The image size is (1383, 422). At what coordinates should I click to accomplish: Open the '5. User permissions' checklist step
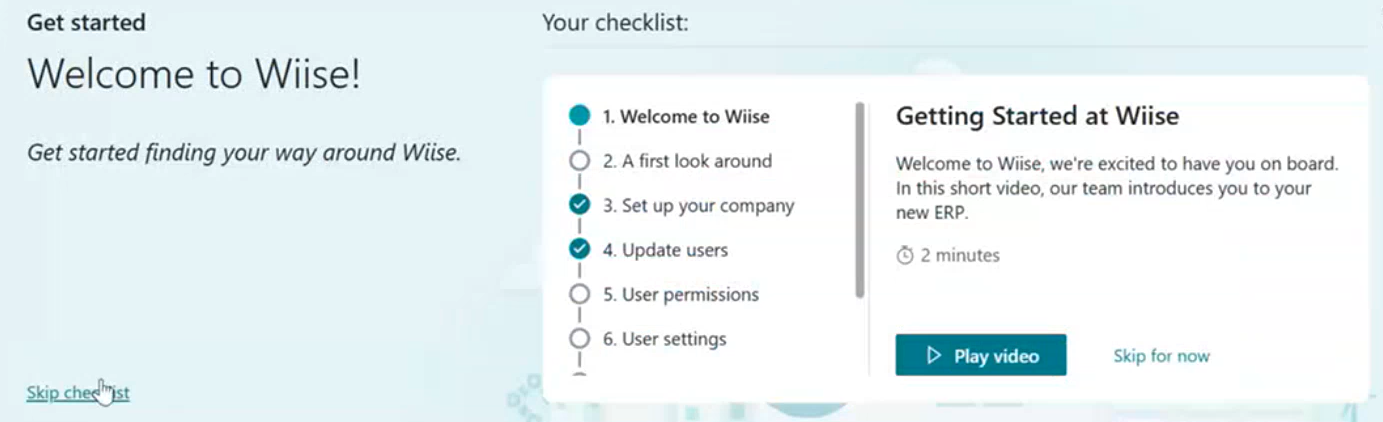680,294
